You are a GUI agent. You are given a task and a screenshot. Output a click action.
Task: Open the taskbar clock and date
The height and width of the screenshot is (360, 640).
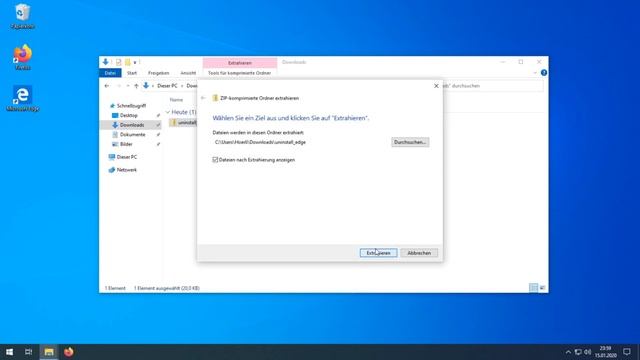(606, 352)
